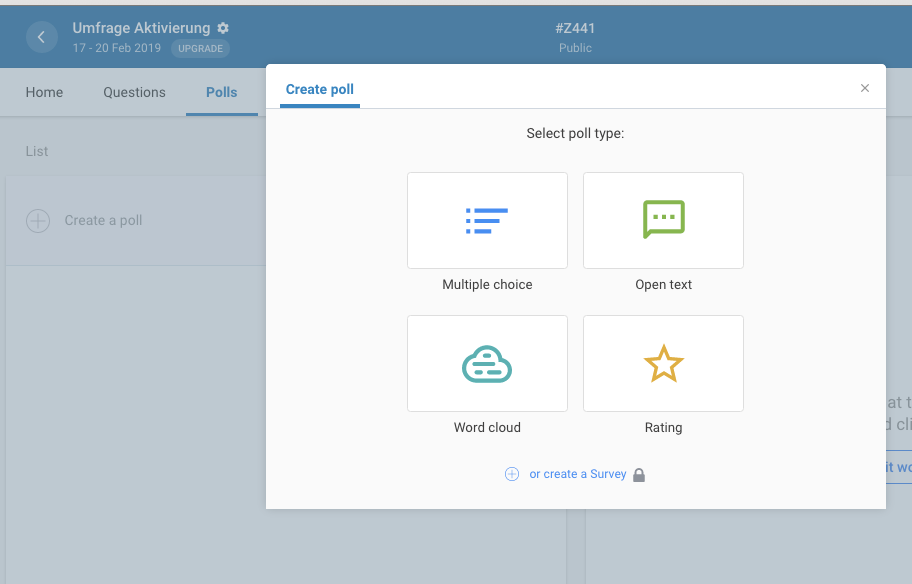
Task: Click the UPGRADE badge
Action: 200,48
